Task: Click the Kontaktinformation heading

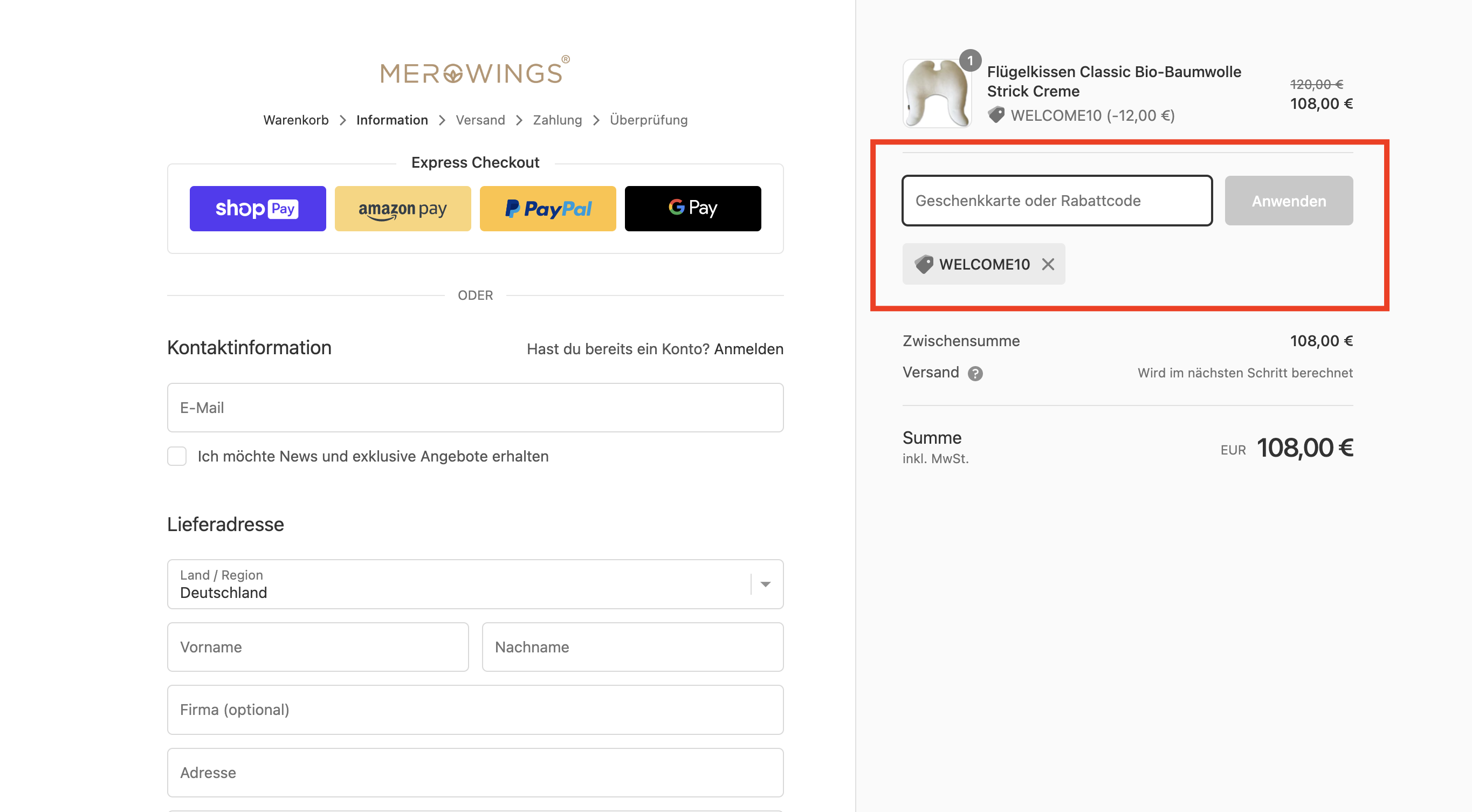Action: click(x=249, y=347)
